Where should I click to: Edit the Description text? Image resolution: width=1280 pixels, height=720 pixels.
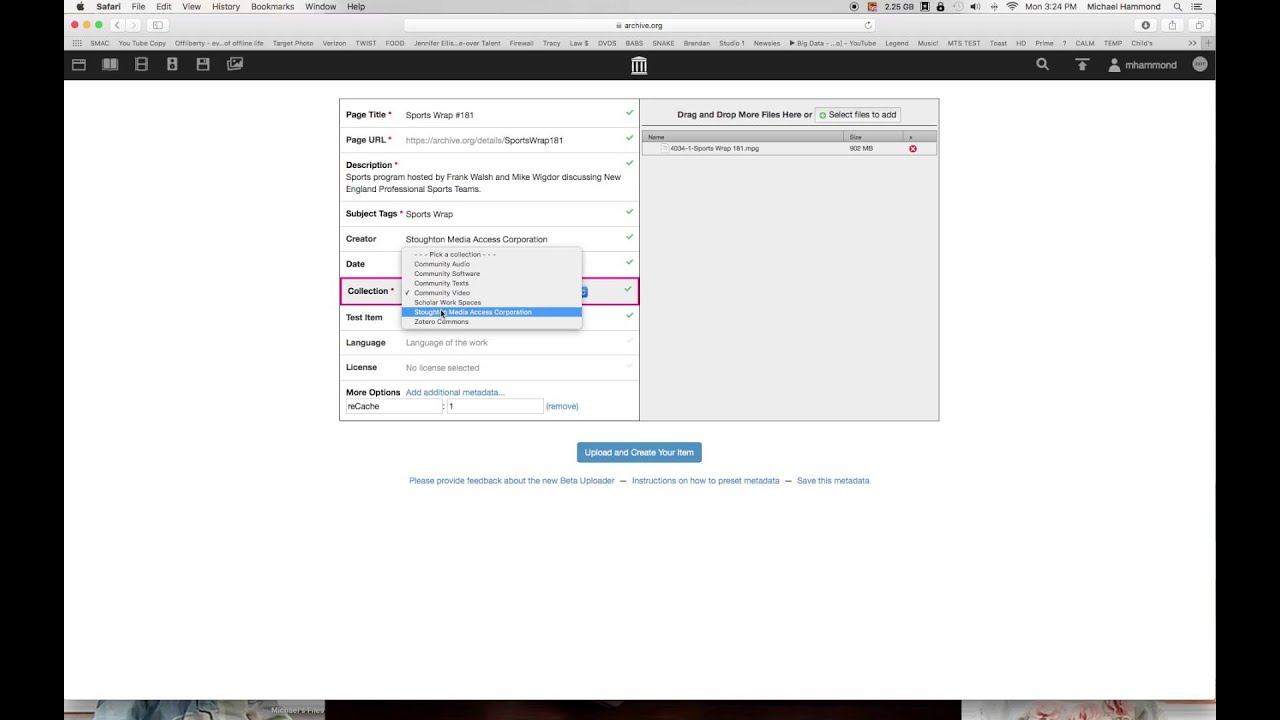483,183
